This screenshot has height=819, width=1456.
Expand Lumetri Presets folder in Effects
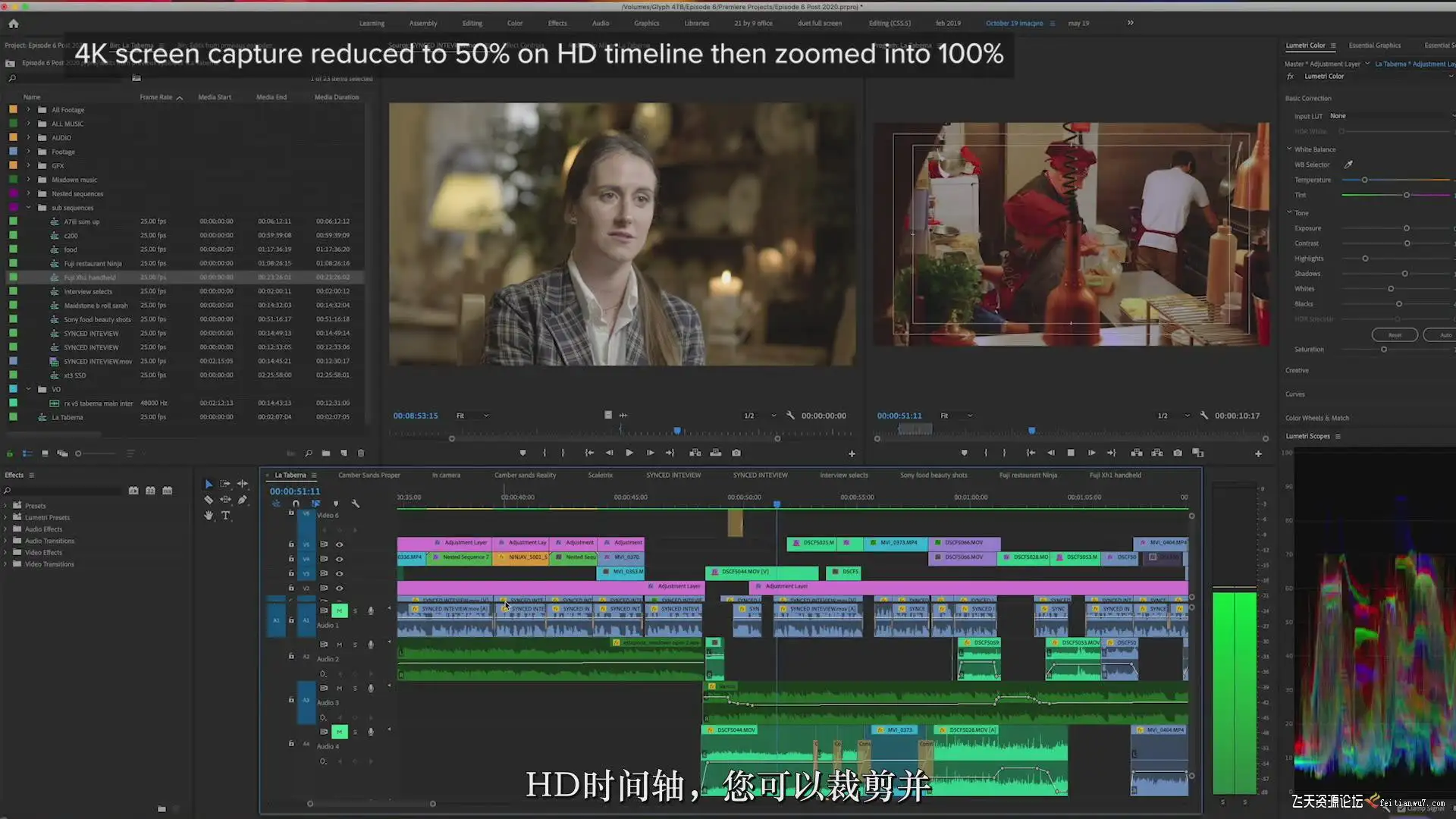(6, 517)
